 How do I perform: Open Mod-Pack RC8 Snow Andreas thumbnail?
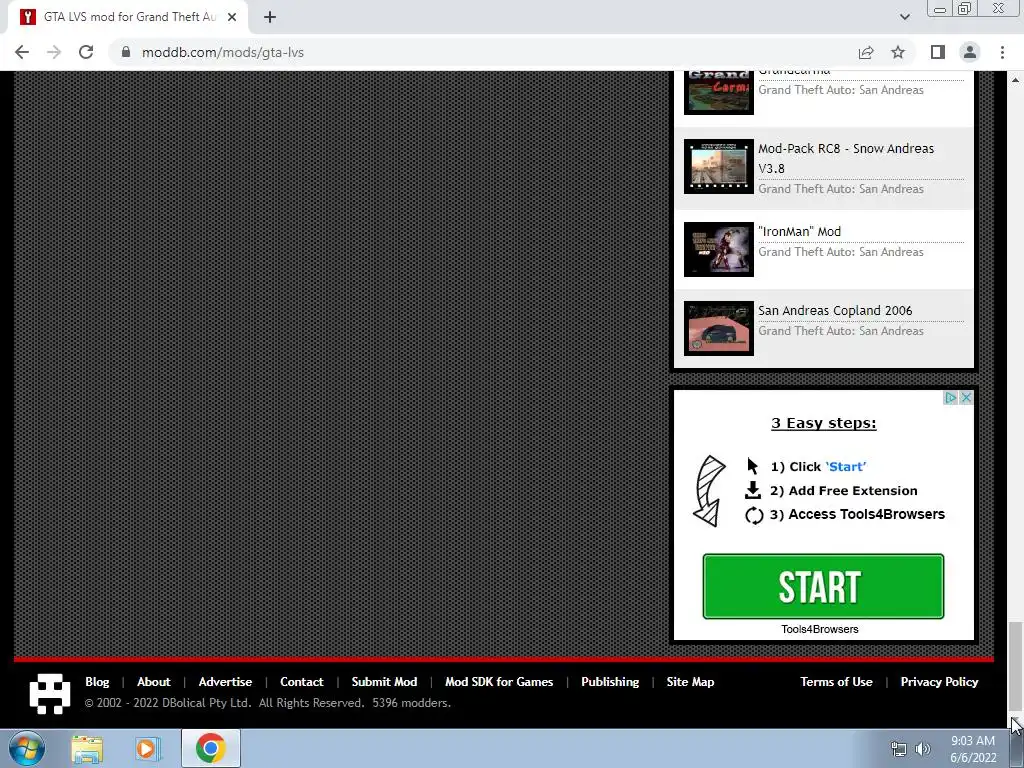(x=718, y=167)
